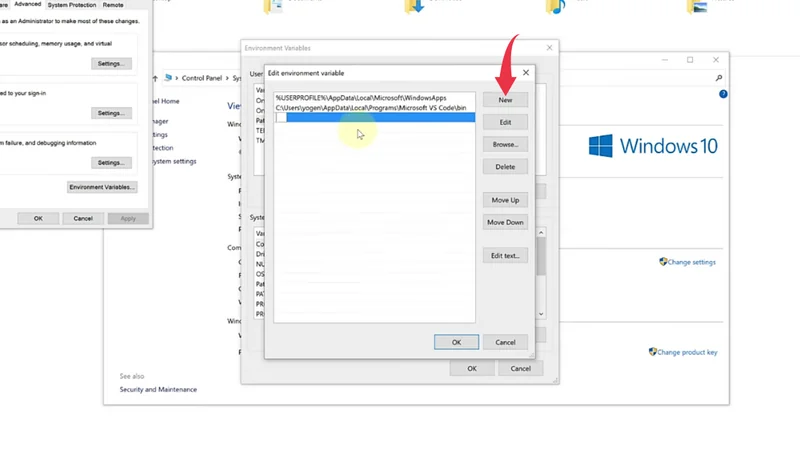Click the Environment Variables... button
This screenshot has height=450, width=800.
coord(102,187)
